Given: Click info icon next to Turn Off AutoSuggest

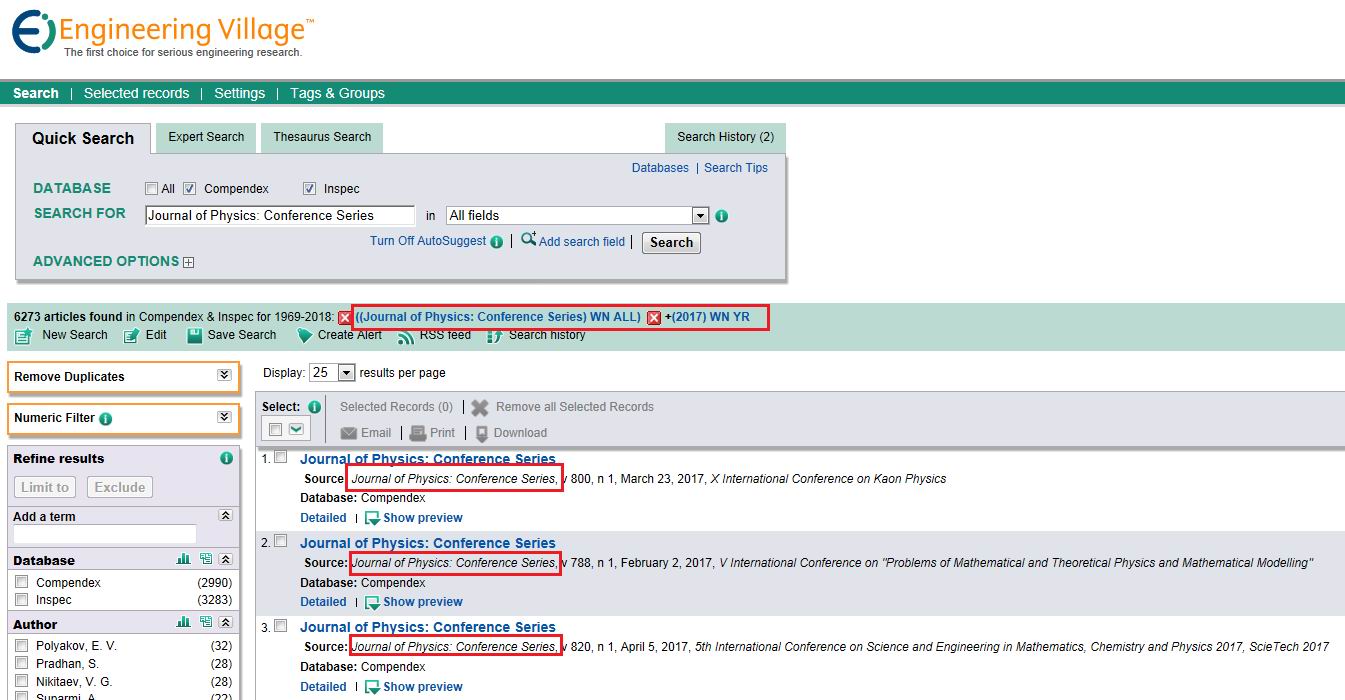Looking at the screenshot, I should pyautogui.click(x=497, y=242).
